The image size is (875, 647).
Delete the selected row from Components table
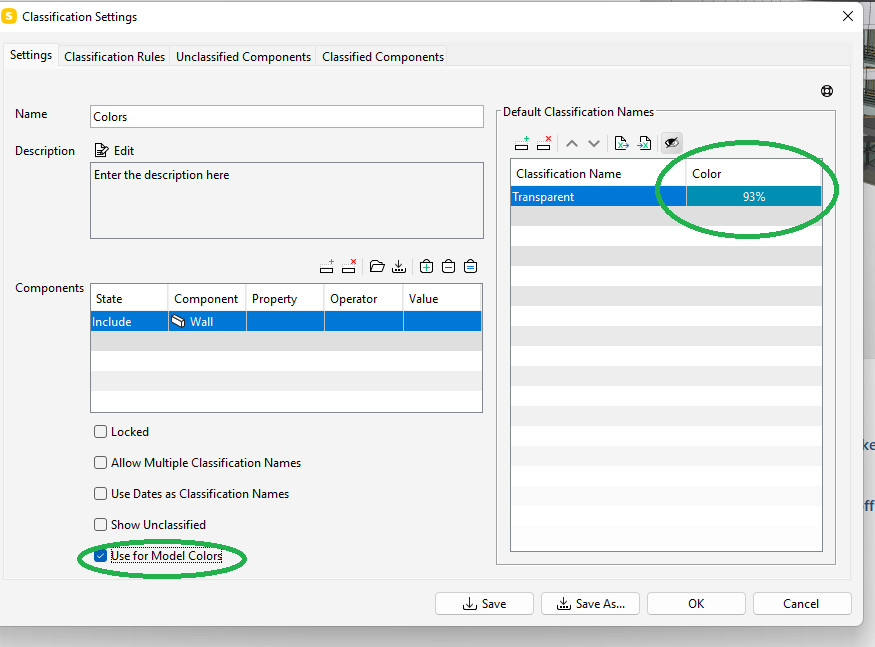[x=349, y=266]
